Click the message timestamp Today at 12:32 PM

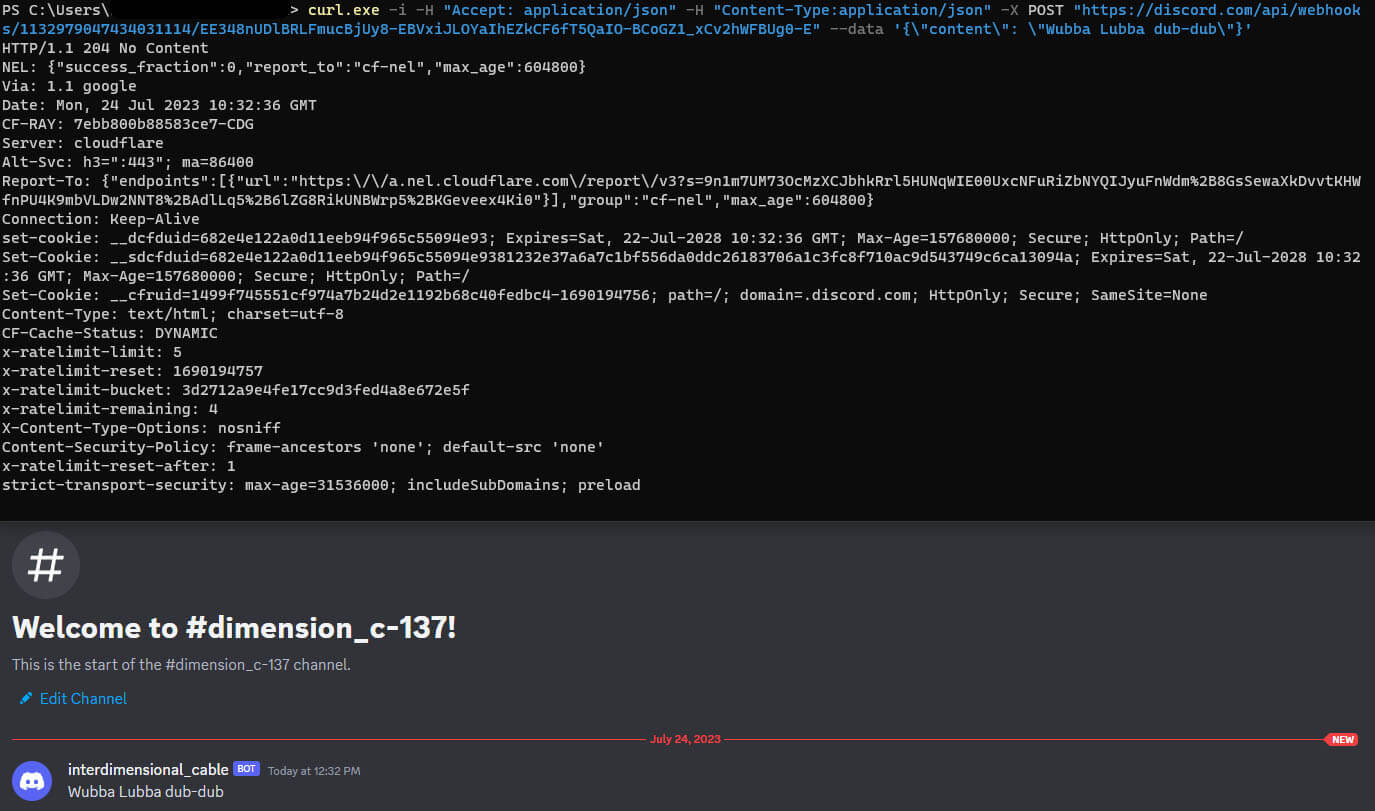[x=314, y=770]
